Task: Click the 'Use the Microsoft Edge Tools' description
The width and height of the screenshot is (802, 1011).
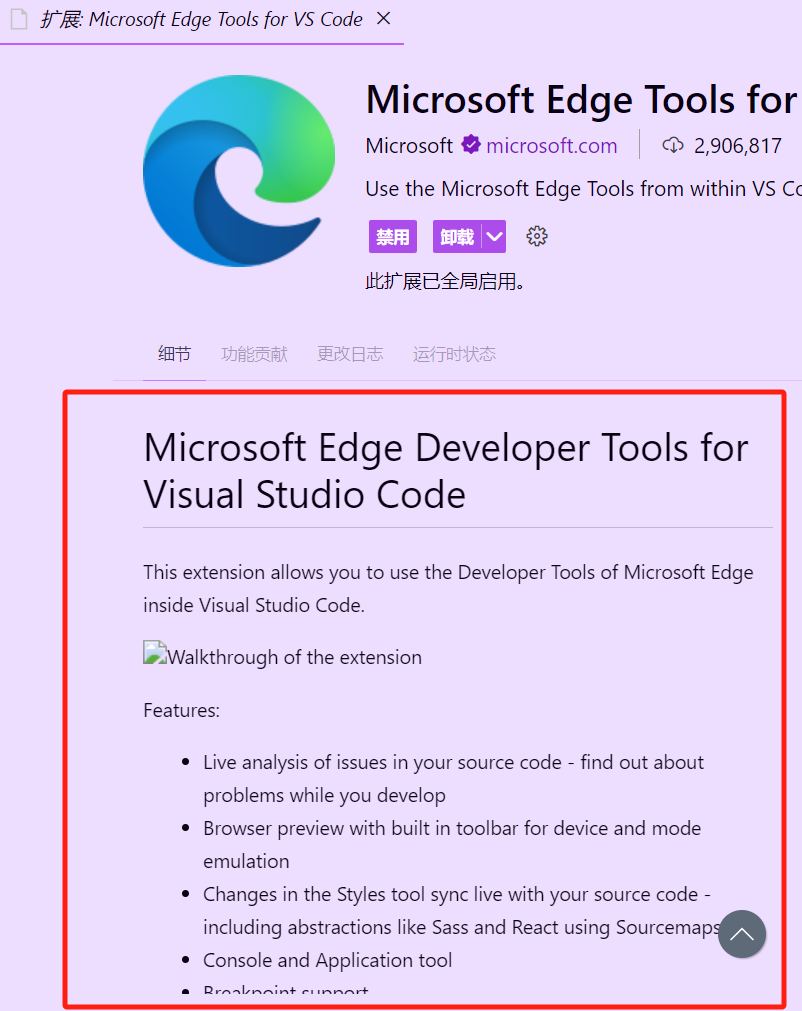Action: pyautogui.click(x=583, y=189)
